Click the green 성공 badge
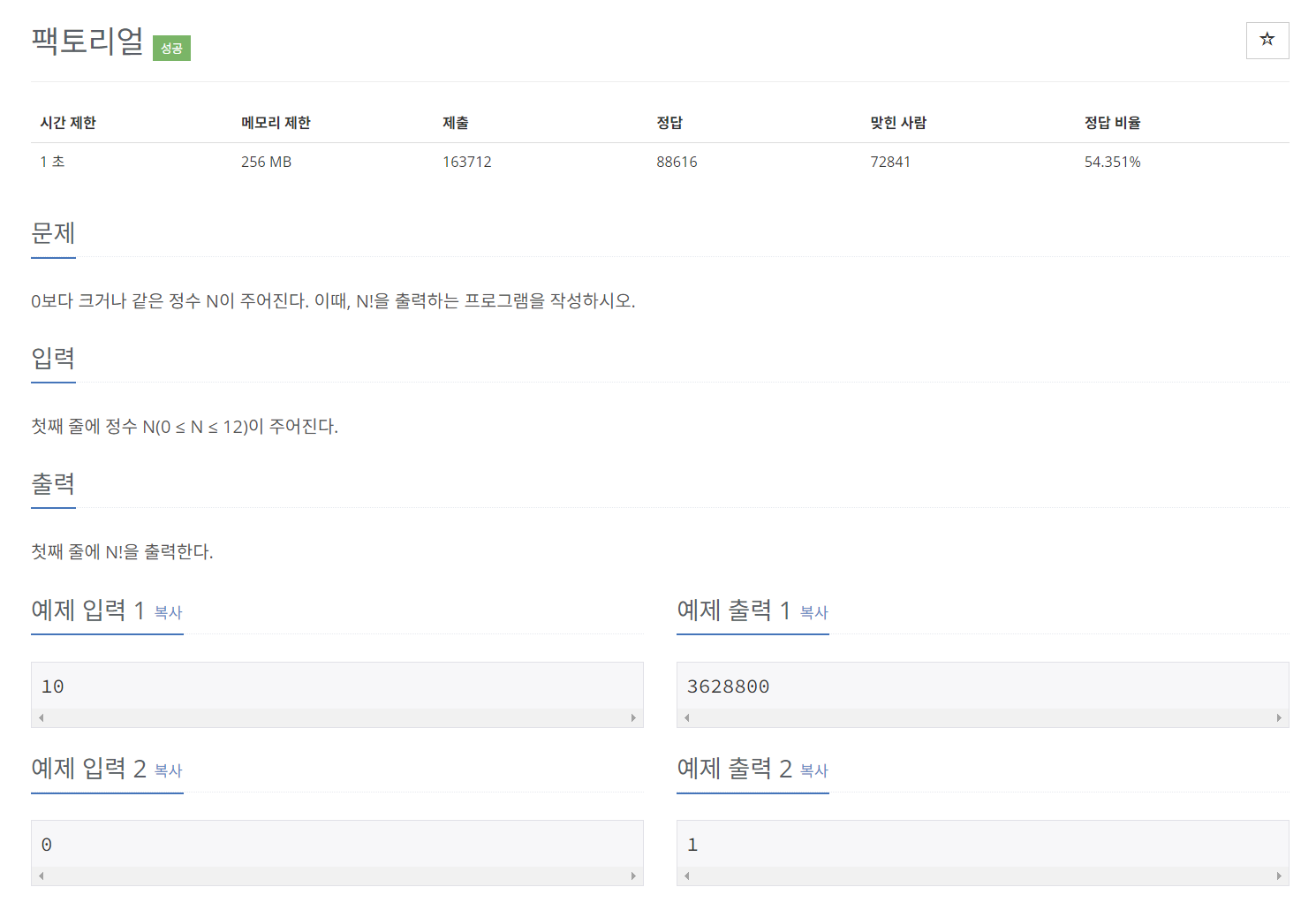This screenshot has width=1316, height=910. 171,48
